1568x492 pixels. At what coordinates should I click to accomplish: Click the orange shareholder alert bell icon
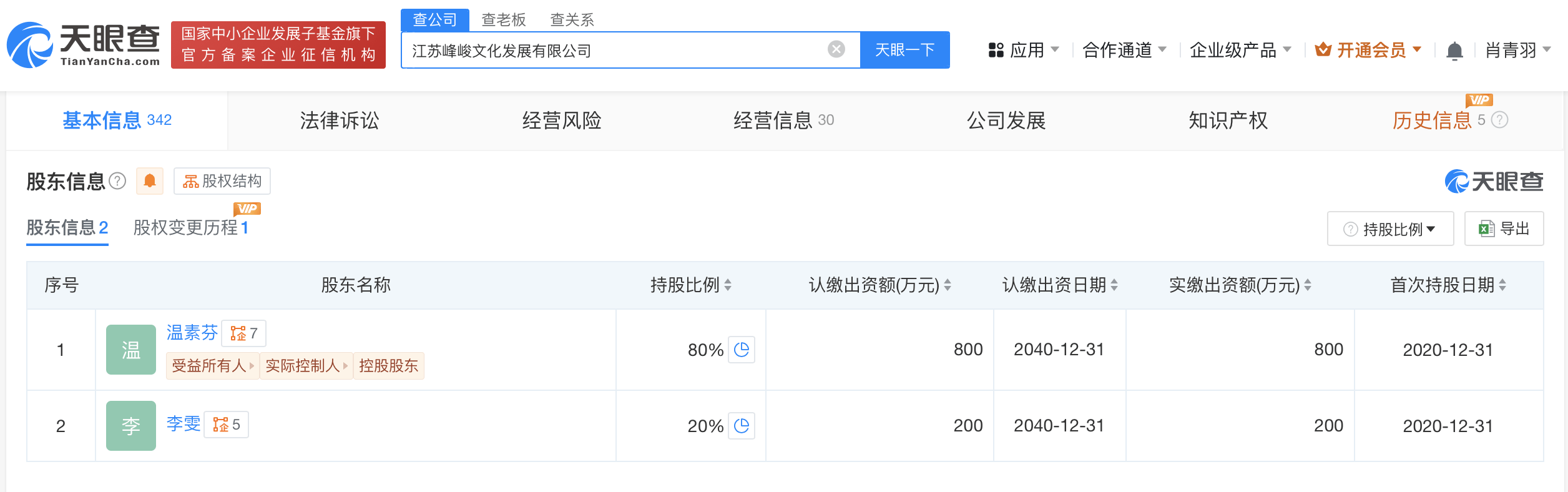pos(150,181)
